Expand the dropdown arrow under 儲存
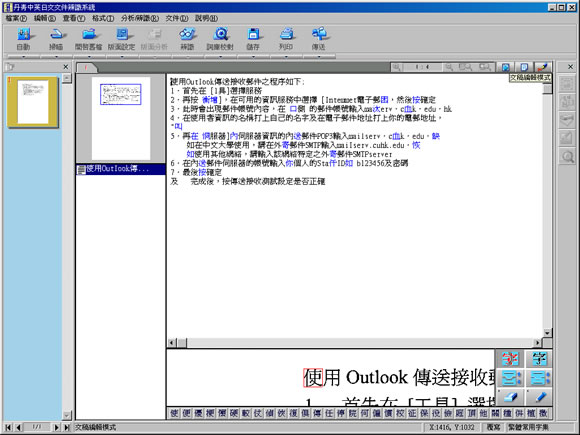Viewport: 580px width, 435px height. click(253, 57)
